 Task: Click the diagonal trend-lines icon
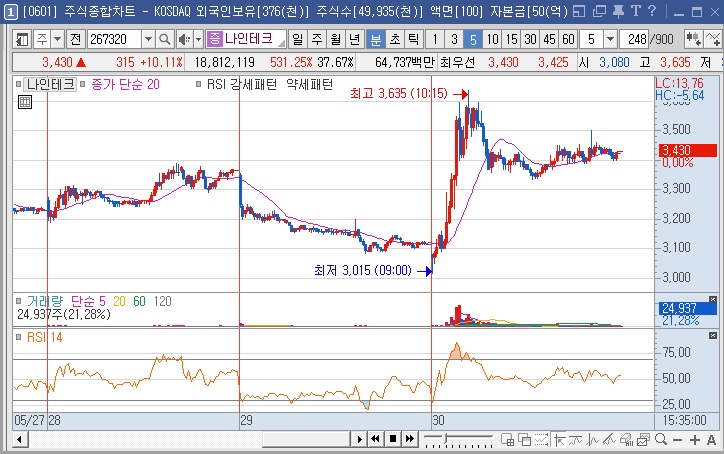point(609,440)
